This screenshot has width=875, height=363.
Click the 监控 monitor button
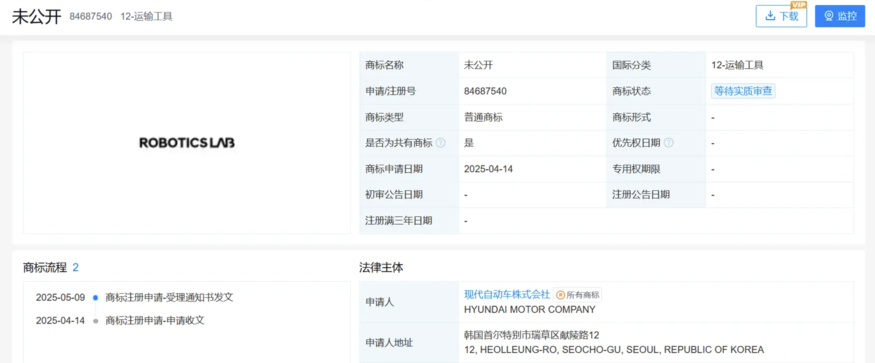pyautogui.click(x=840, y=16)
